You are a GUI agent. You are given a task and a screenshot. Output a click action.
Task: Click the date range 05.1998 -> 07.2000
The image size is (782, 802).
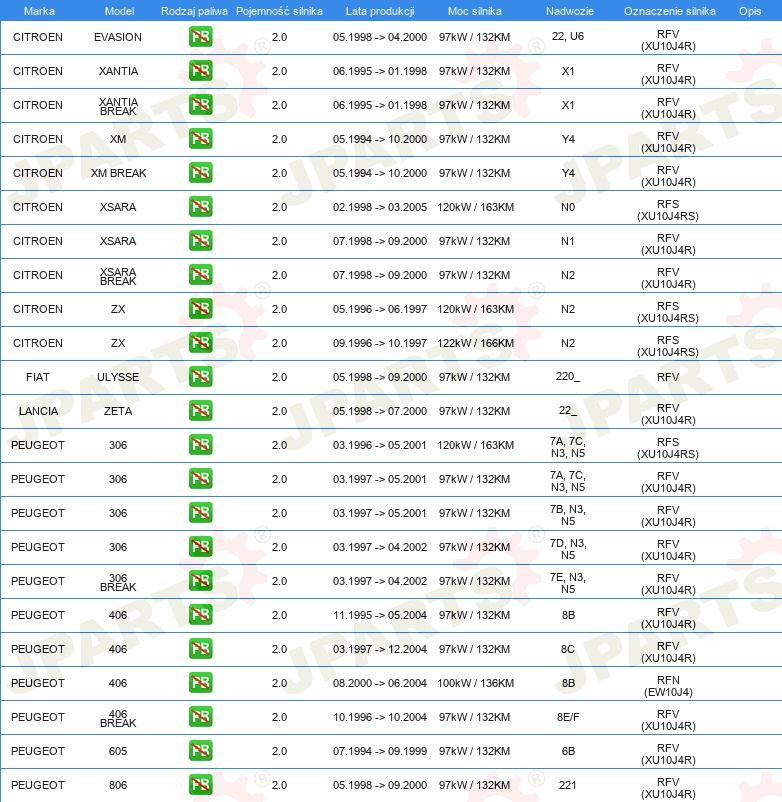click(379, 411)
